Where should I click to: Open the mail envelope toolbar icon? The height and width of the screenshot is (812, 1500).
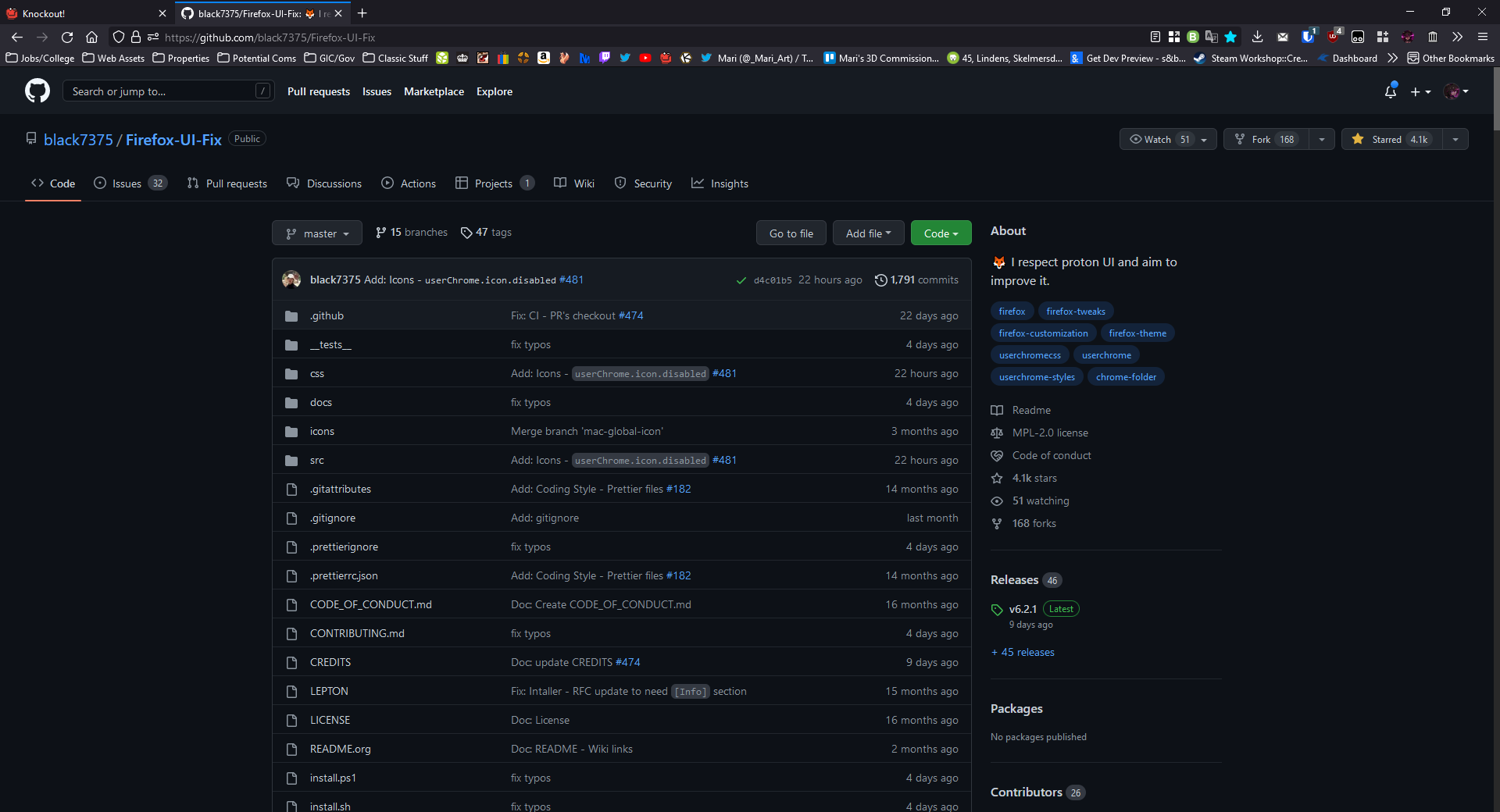(1283, 37)
